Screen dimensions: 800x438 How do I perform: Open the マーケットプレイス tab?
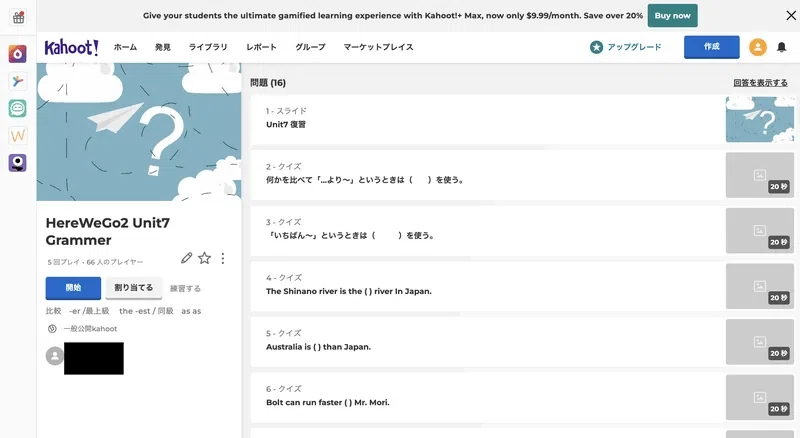tap(378, 47)
